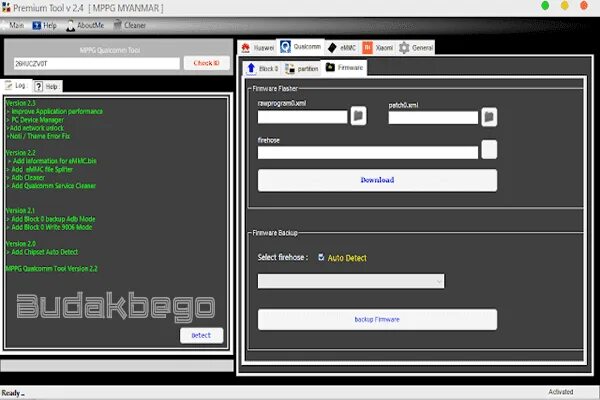This screenshot has width=600, height=400.
Task: Close window with red button
Action: pyautogui.click(x=584, y=6)
